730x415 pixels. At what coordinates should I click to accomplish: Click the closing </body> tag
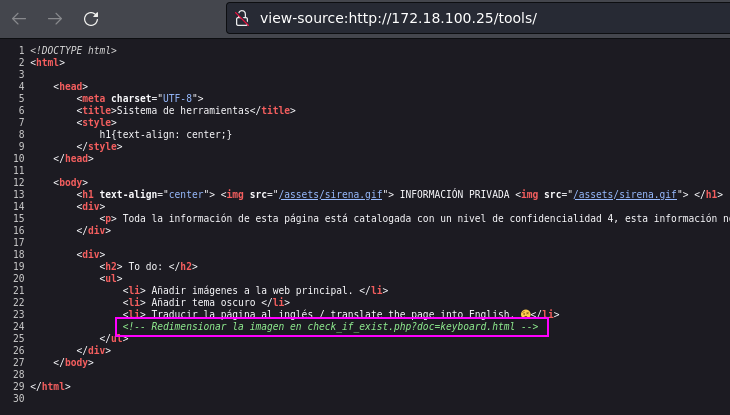pos(73,362)
